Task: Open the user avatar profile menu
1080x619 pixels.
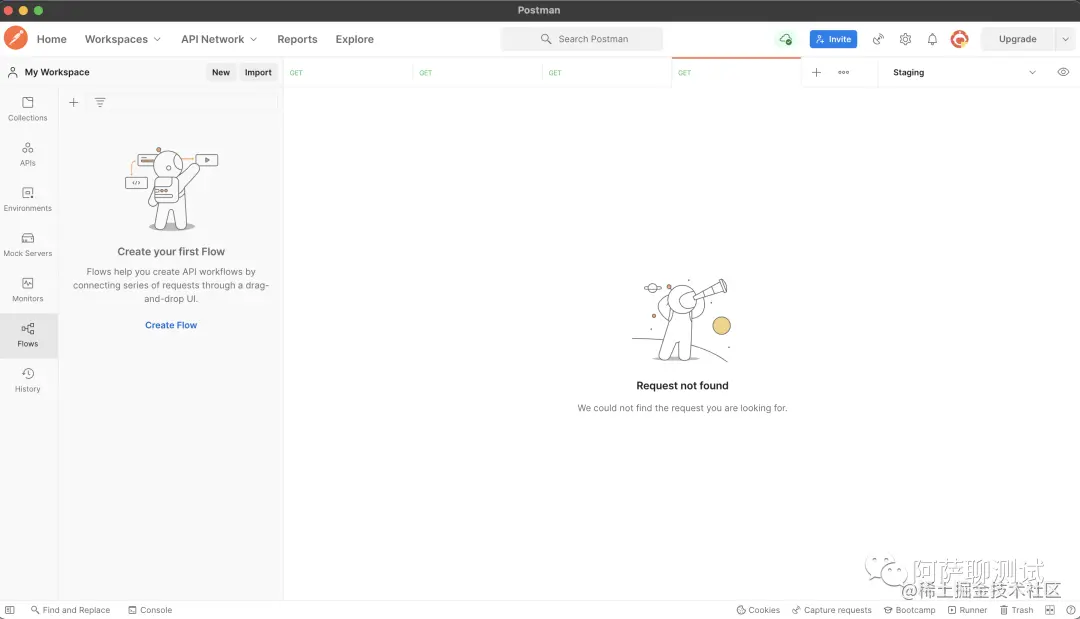Action: coord(959,39)
